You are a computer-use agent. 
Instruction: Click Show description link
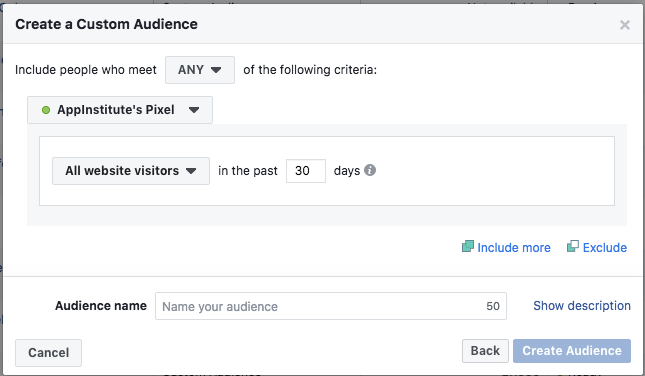(x=582, y=306)
